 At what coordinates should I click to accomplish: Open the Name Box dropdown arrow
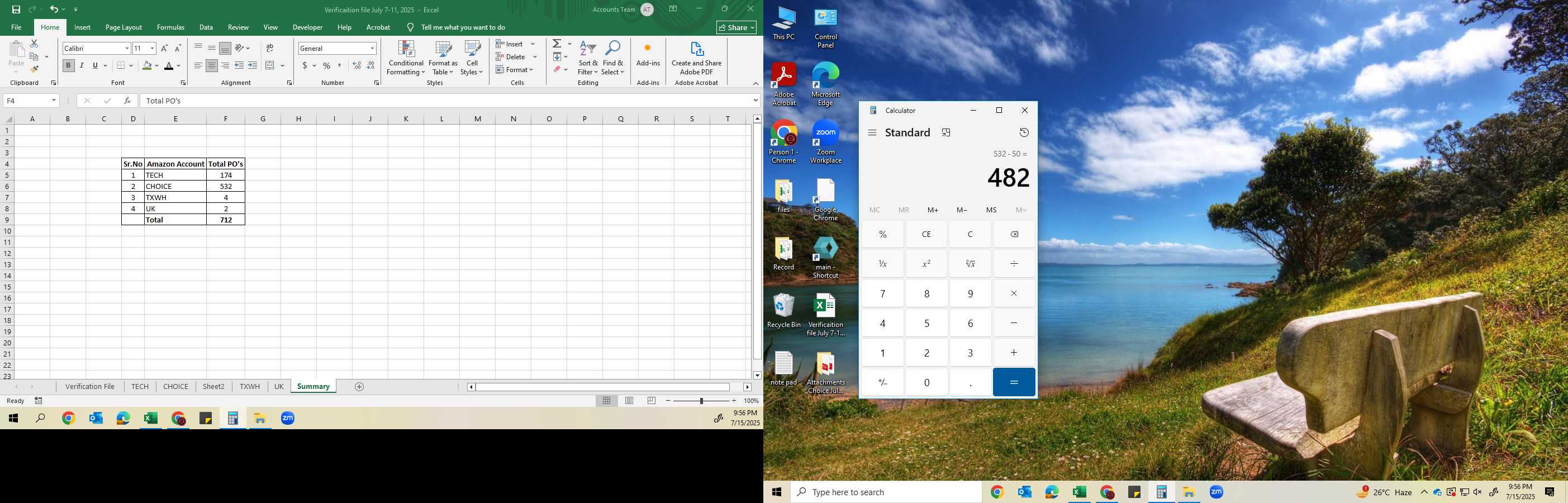pyautogui.click(x=54, y=101)
